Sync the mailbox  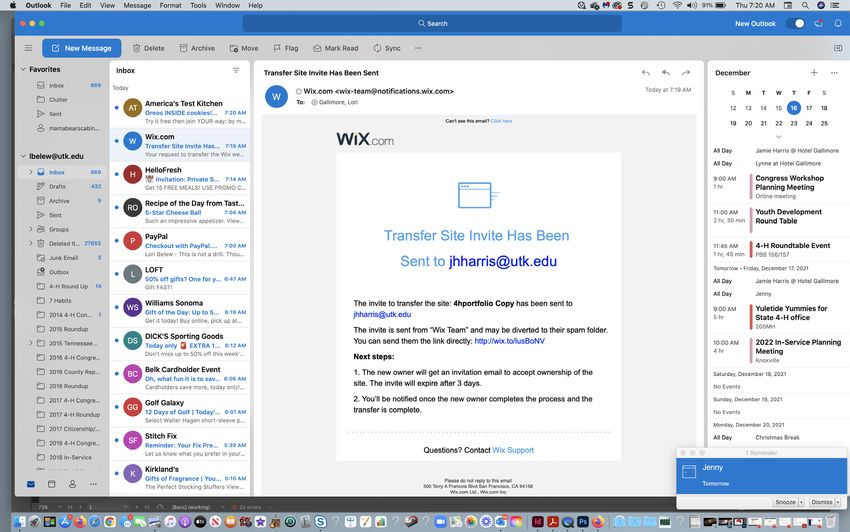387,48
